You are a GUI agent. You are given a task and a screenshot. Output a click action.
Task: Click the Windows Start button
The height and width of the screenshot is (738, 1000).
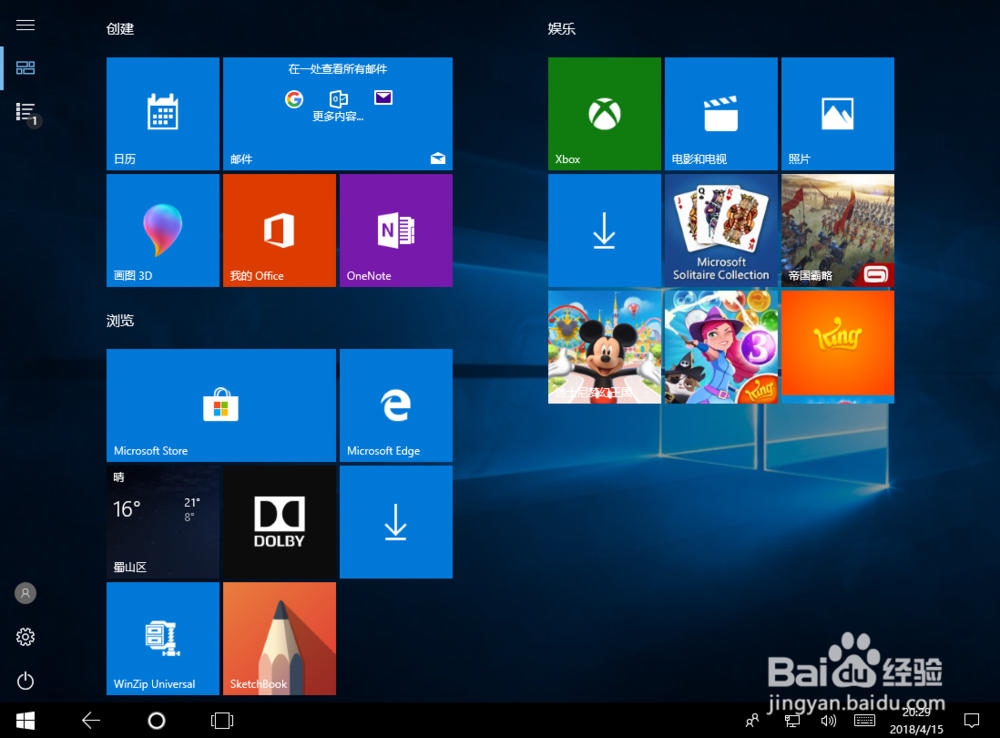coord(26,721)
